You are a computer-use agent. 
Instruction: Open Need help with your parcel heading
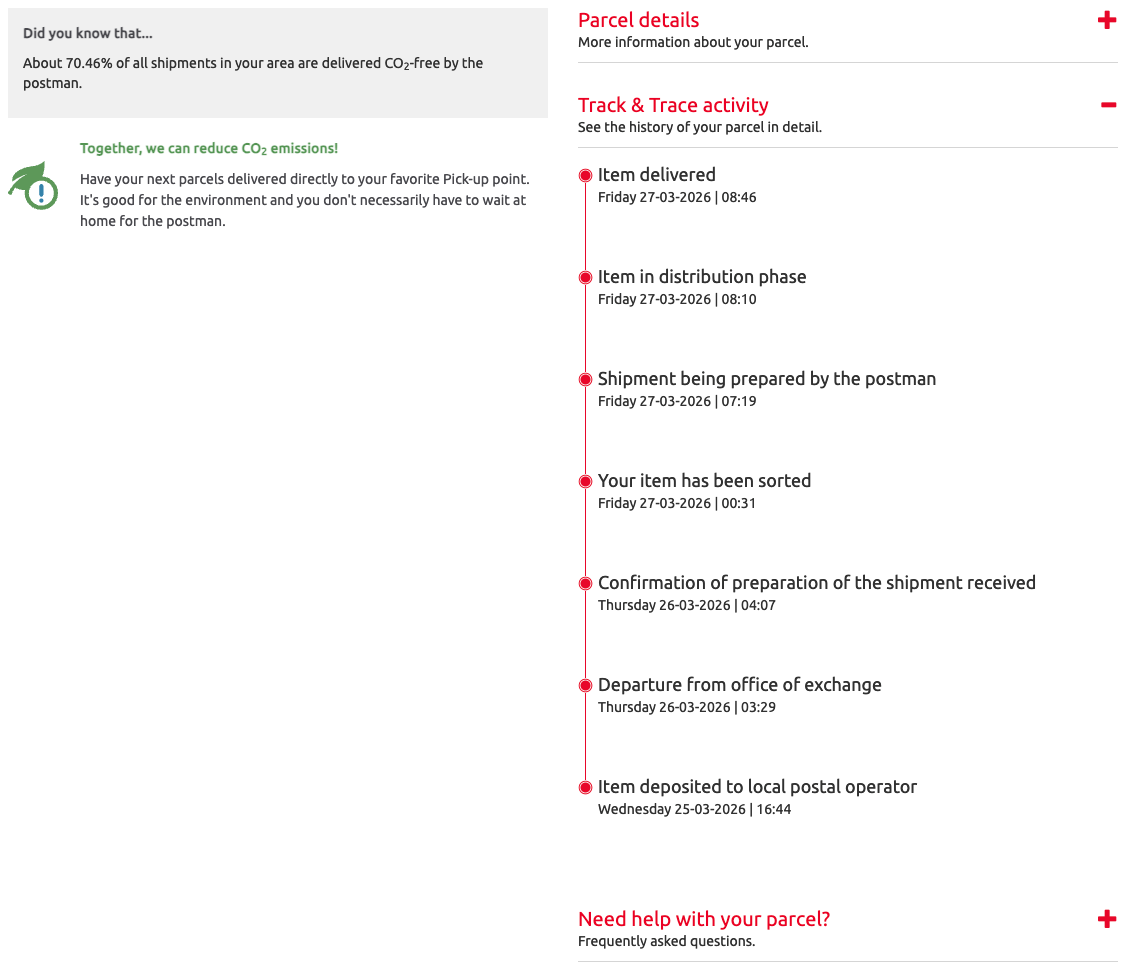[x=704, y=919]
